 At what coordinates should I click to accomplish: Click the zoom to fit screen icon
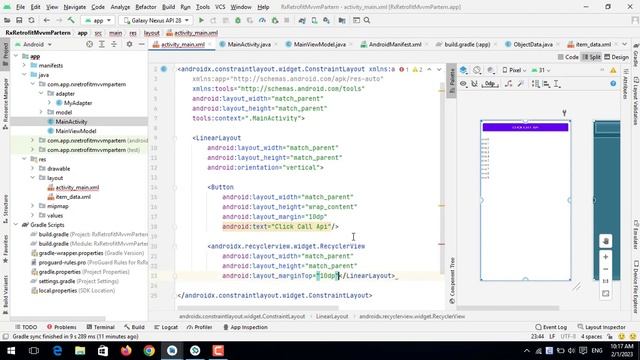coord(606,293)
